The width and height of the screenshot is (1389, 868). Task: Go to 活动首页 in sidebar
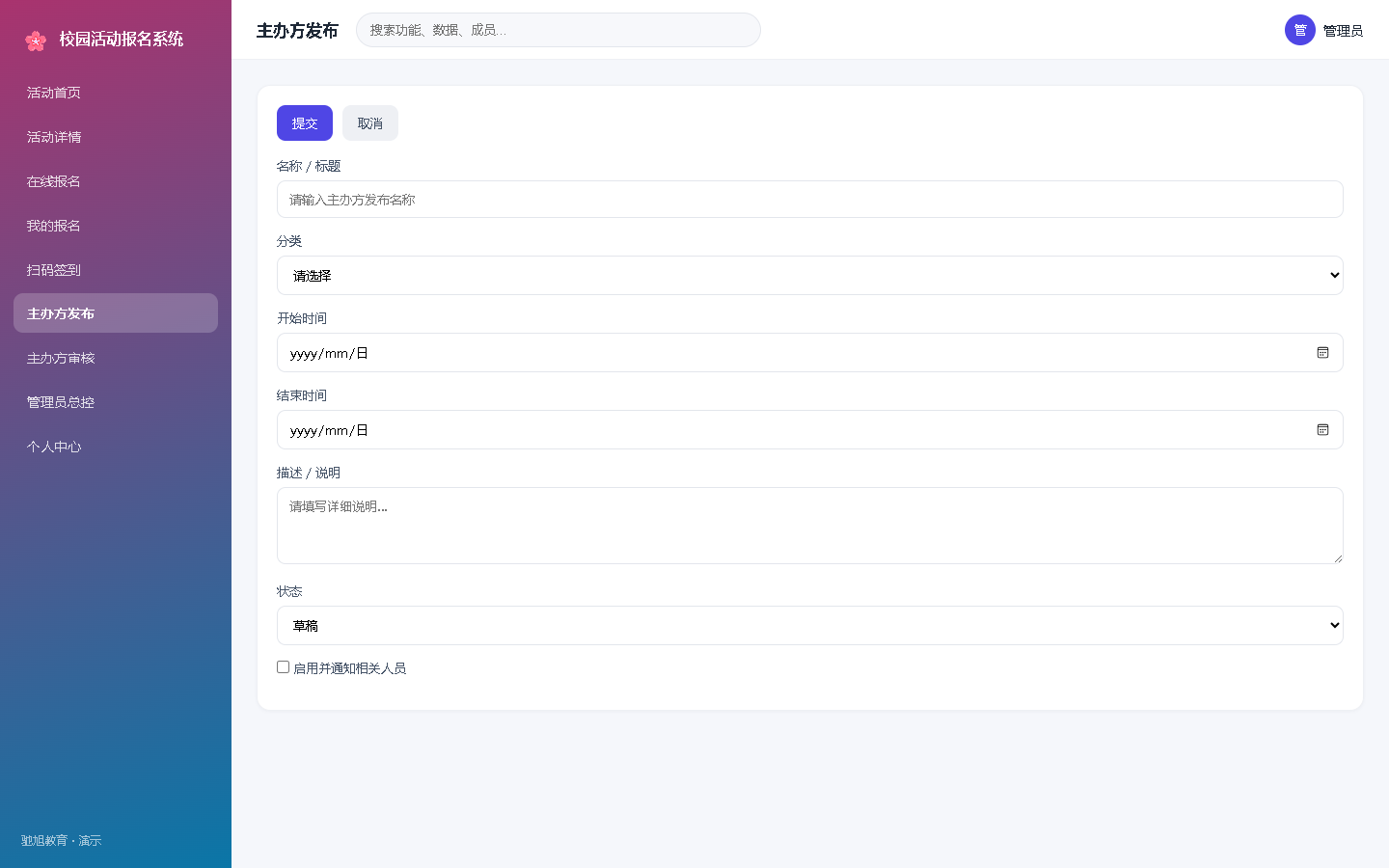click(x=116, y=93)
